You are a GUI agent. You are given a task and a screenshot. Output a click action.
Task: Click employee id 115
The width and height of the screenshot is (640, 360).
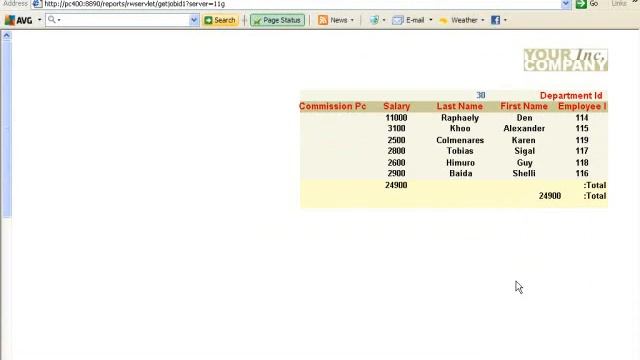coord(582,129)
